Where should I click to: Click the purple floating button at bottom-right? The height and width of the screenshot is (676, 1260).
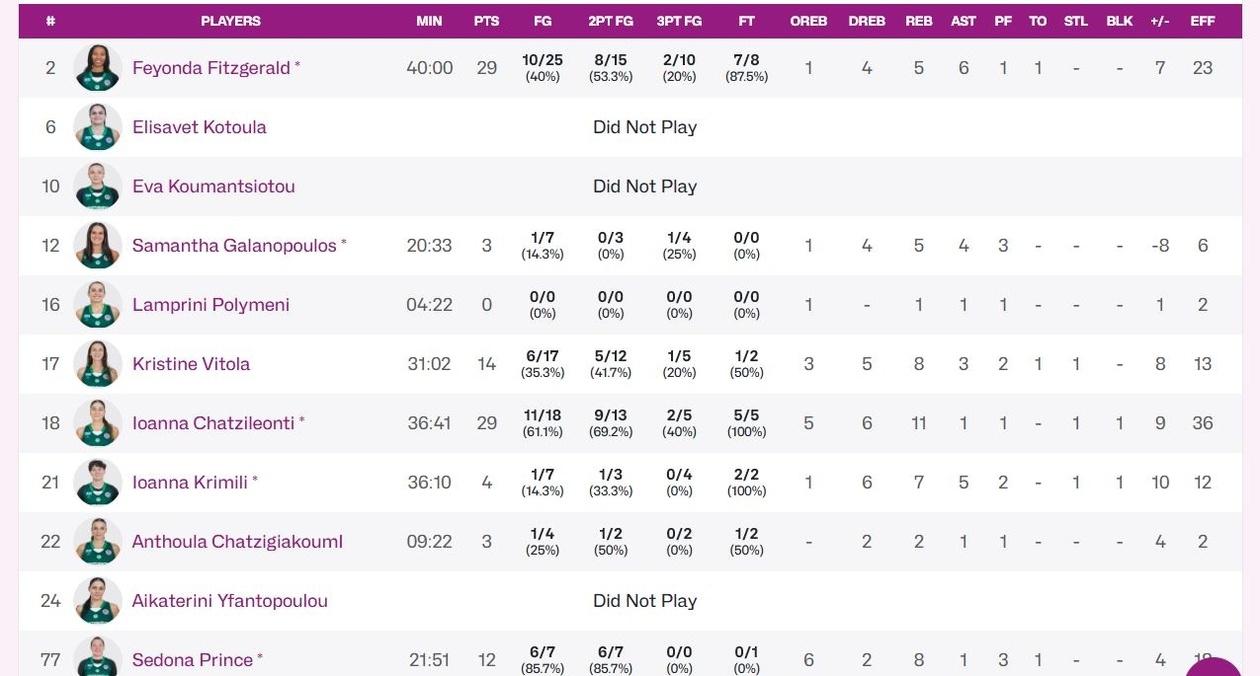[1216, 664]
